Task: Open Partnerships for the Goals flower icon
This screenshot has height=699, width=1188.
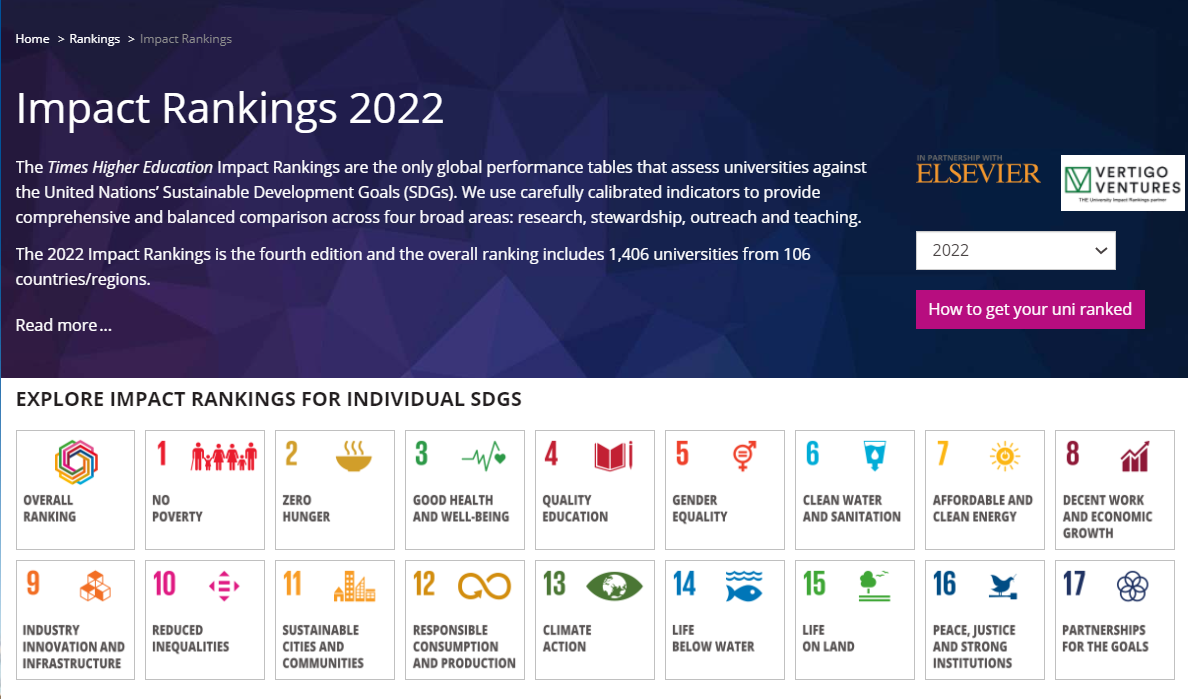Action: click(1133, 586)
